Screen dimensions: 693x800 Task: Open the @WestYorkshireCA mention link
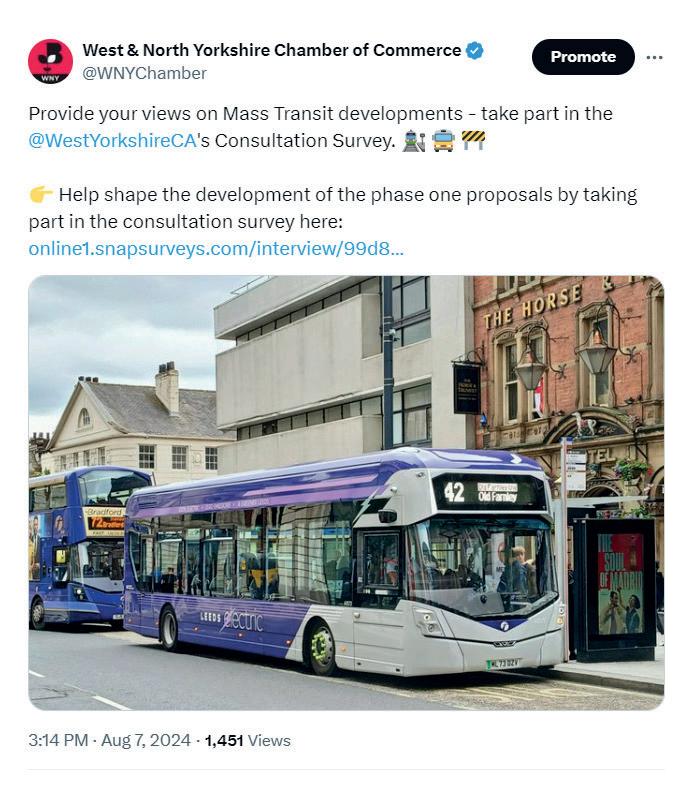coord(112,141)
